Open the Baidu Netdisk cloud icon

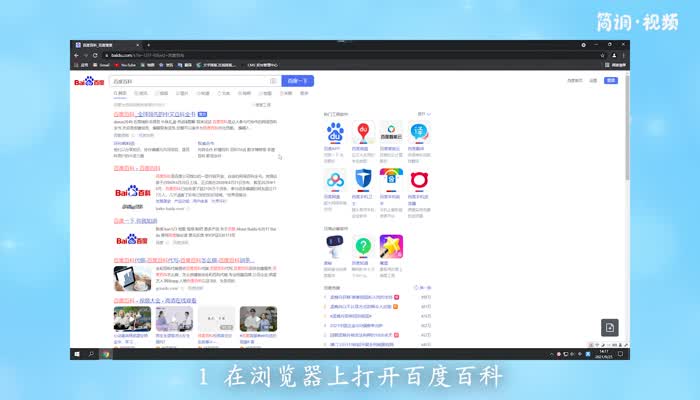pos(335,179)
